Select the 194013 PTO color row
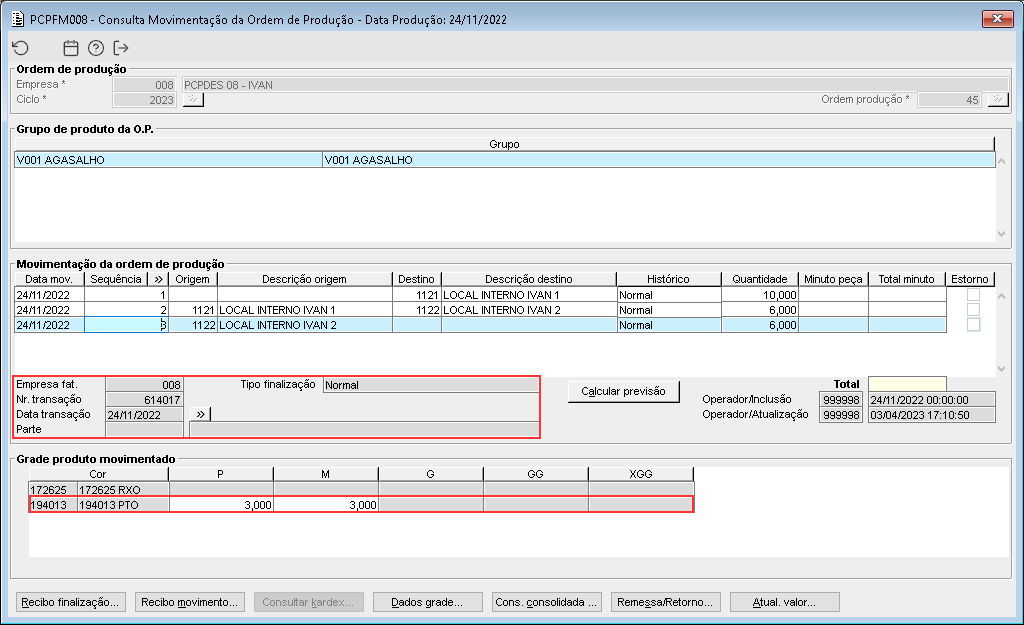 [361, 505]
